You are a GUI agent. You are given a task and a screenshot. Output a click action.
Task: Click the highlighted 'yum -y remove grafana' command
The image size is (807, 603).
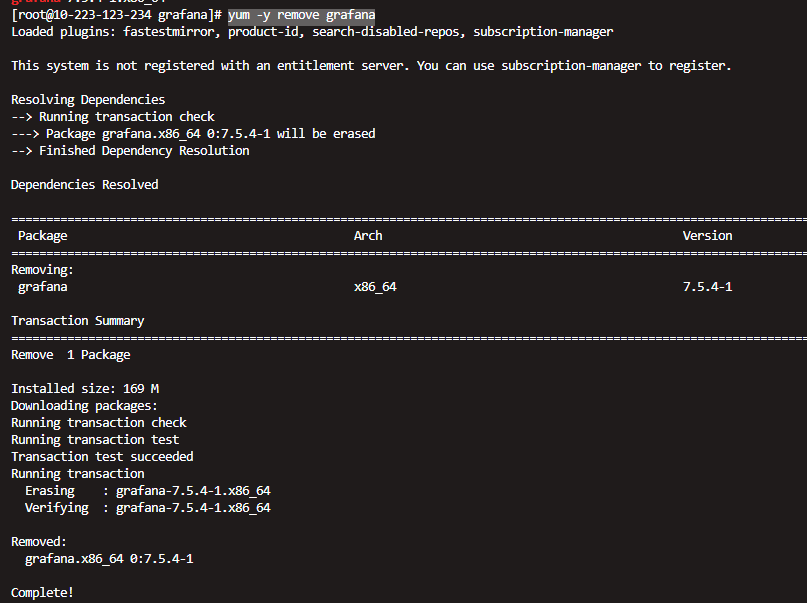coord(302,15)
